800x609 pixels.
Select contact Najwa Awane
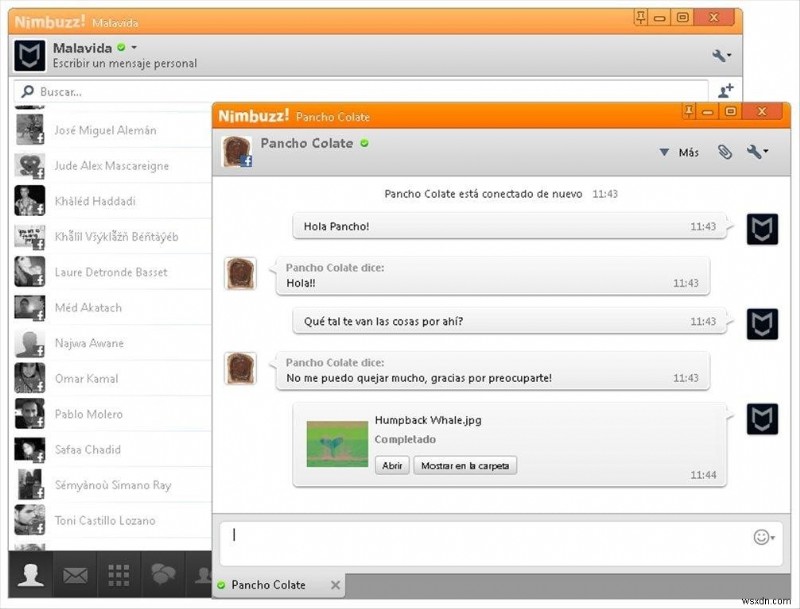click(111, 343)
